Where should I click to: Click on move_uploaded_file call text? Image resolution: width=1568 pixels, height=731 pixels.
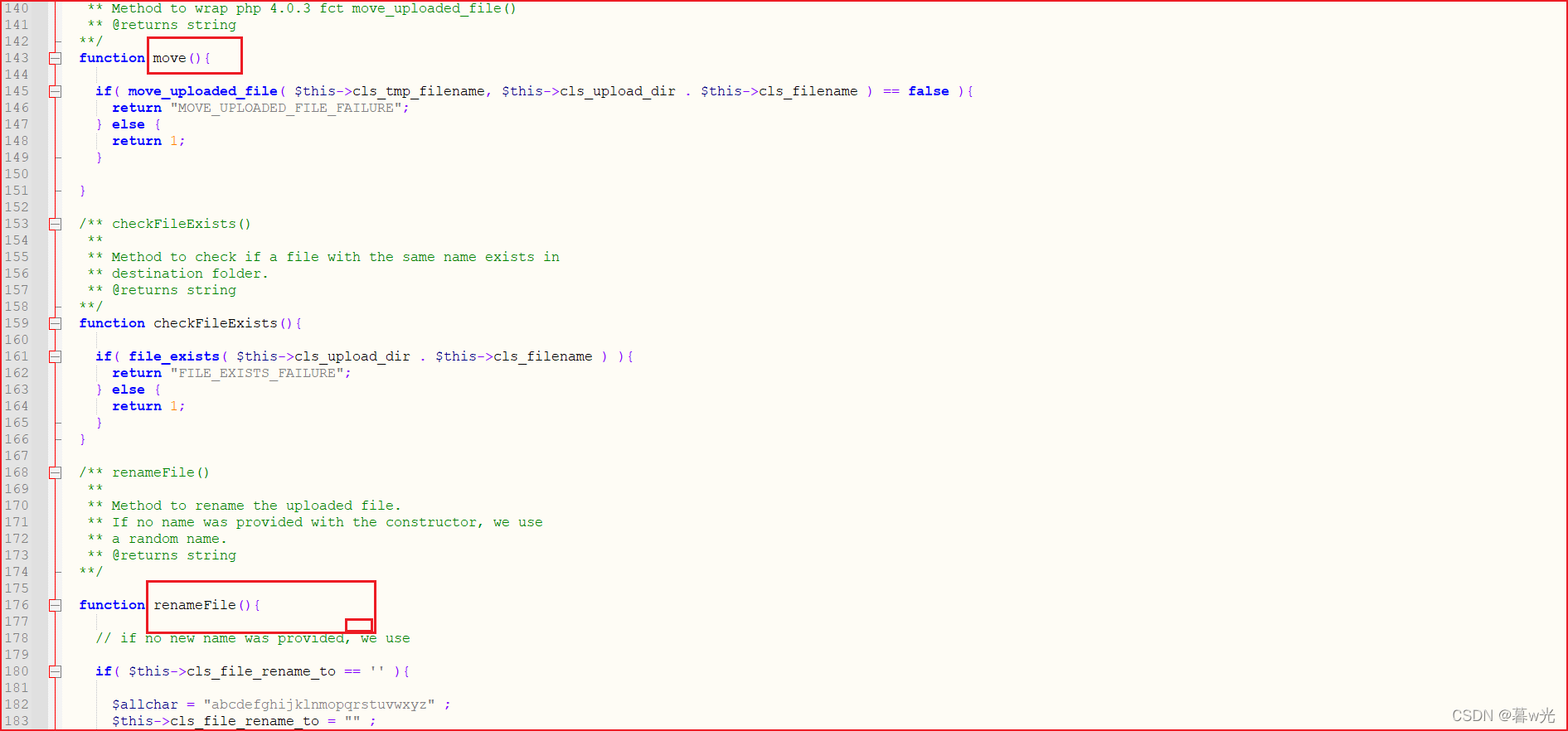pyautogui.click(x=202, y=91)
